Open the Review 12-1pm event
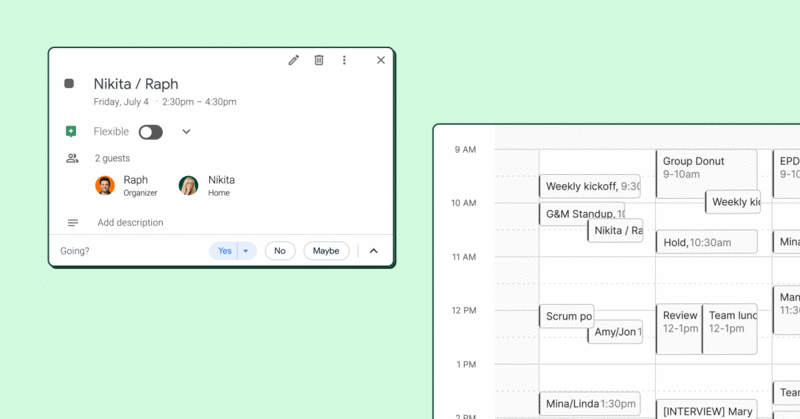Image resolution: width=800 pixels, height=419 pixels. (679, 329)
